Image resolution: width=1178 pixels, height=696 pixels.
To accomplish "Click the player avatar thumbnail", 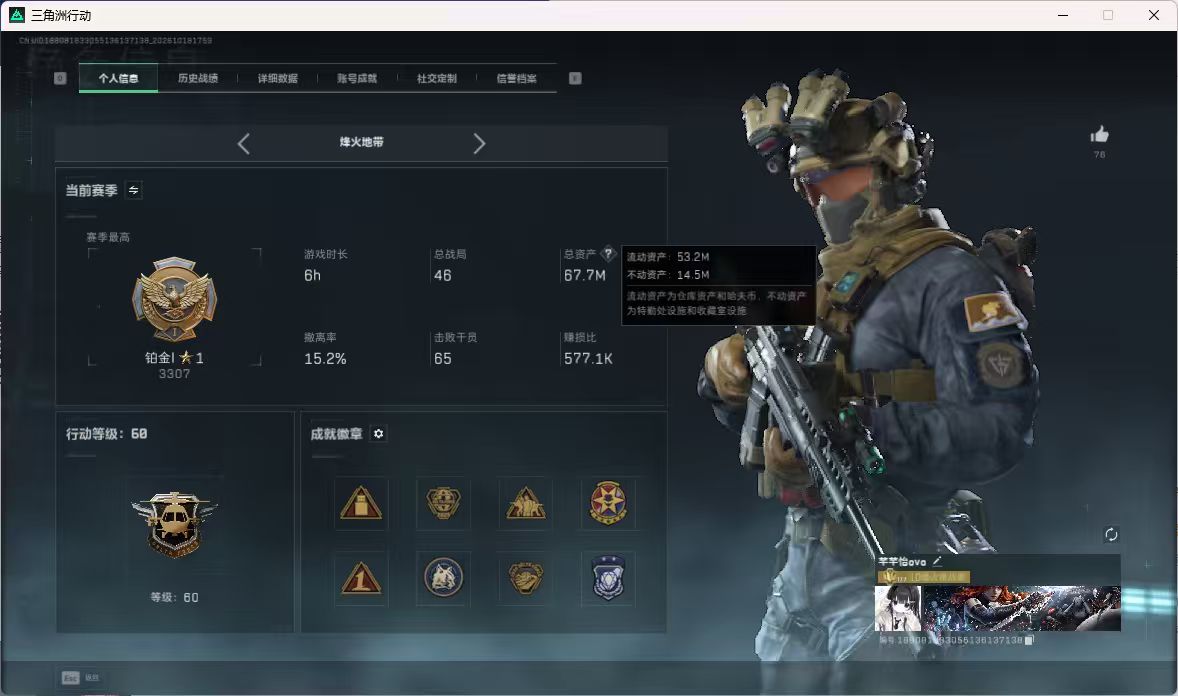I will [x=899, y=608].
